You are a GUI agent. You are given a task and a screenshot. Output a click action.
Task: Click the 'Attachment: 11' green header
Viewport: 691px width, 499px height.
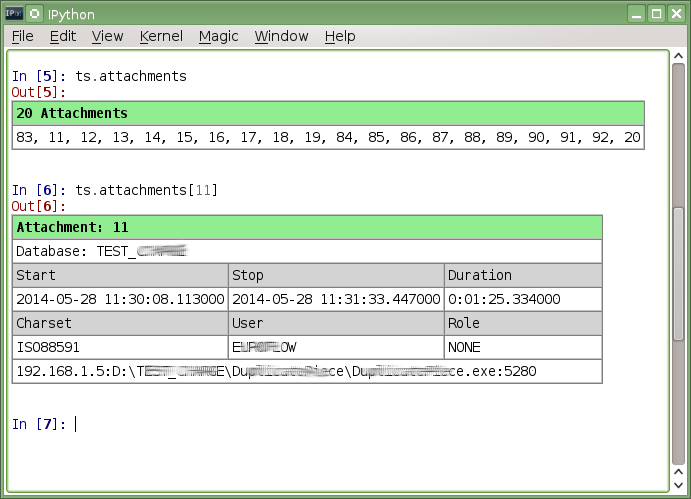coord(307,227)
